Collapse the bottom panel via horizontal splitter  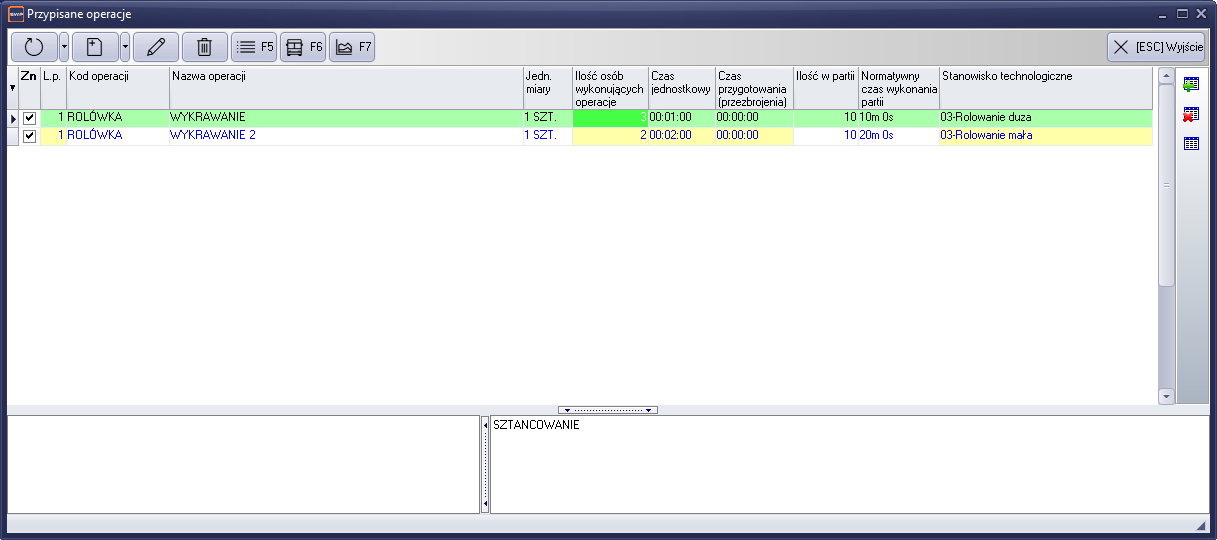pyautogui.click(x=608, y=410)
